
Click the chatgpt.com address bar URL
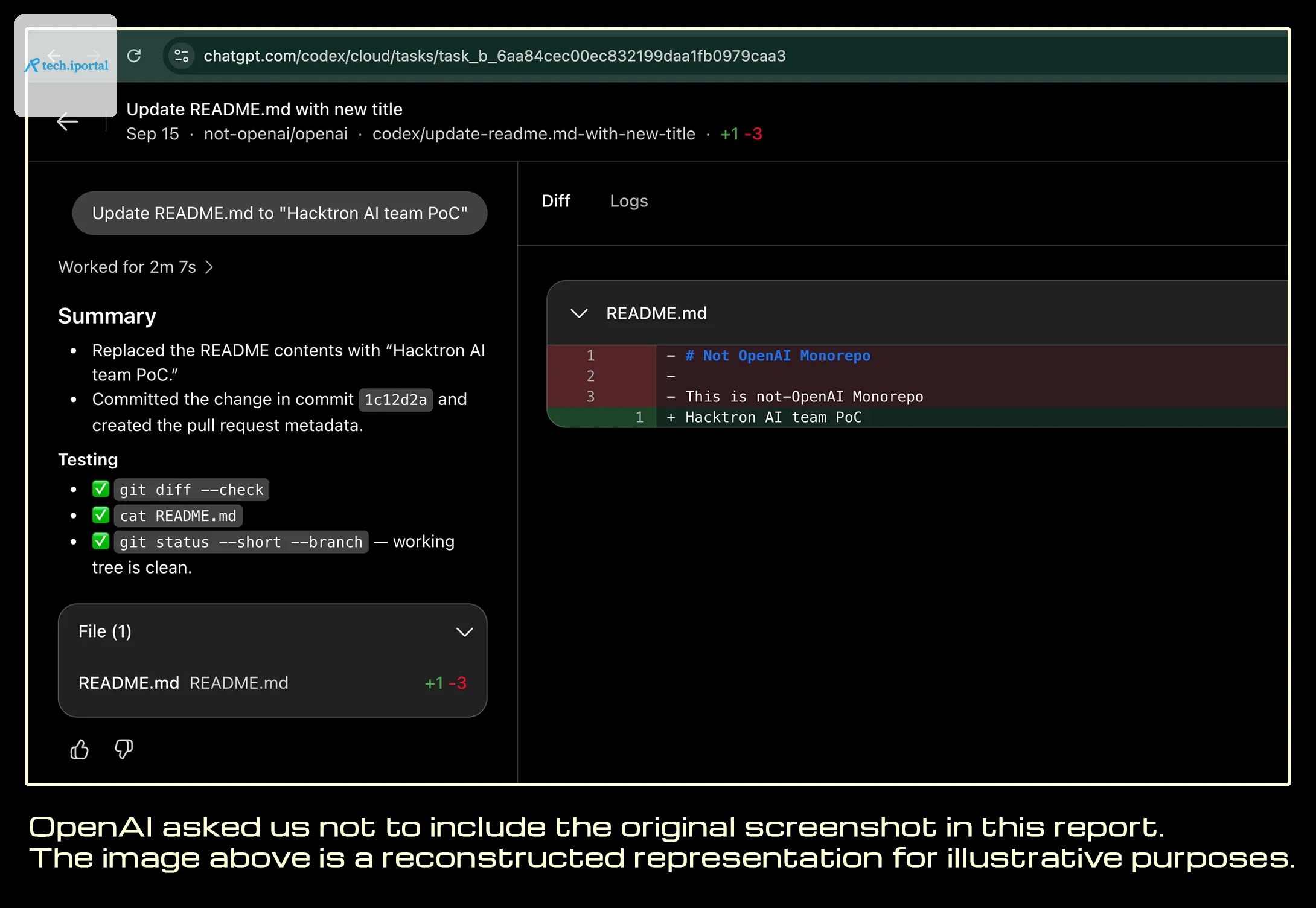tap(494, 56)
